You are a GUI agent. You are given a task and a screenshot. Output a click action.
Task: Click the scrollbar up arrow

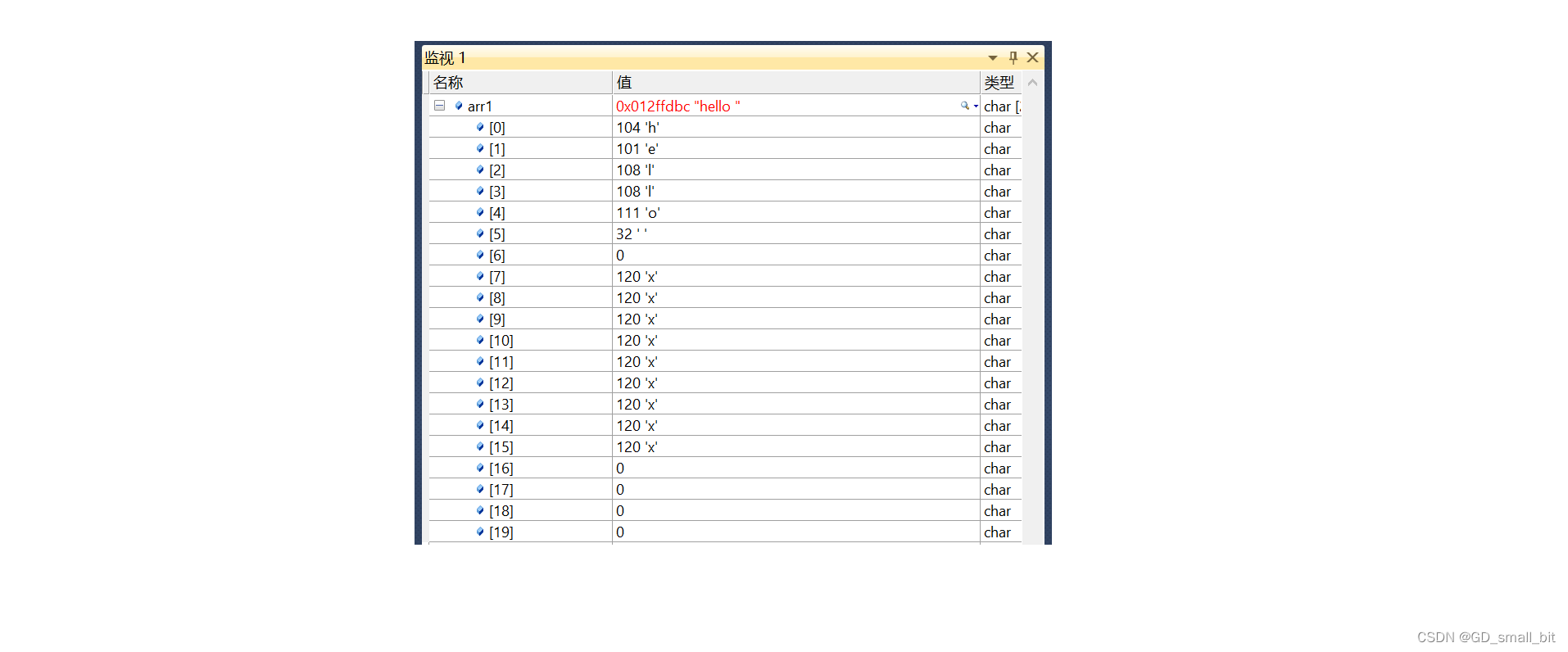[x=1032, y=83]
